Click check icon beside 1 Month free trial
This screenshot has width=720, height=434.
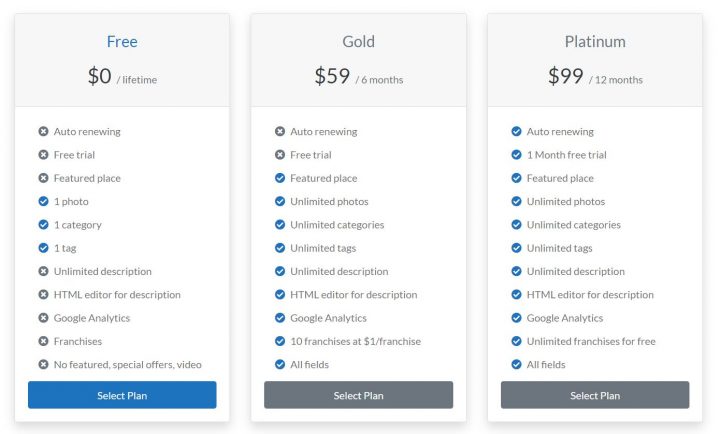(x=516, y=155)
